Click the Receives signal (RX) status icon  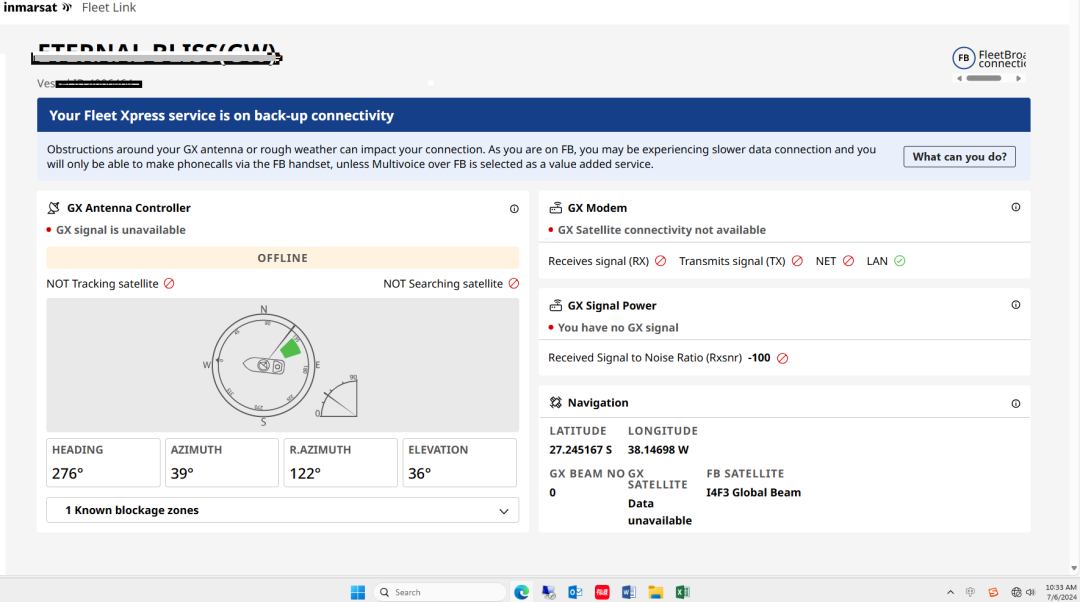pos(661,261)
